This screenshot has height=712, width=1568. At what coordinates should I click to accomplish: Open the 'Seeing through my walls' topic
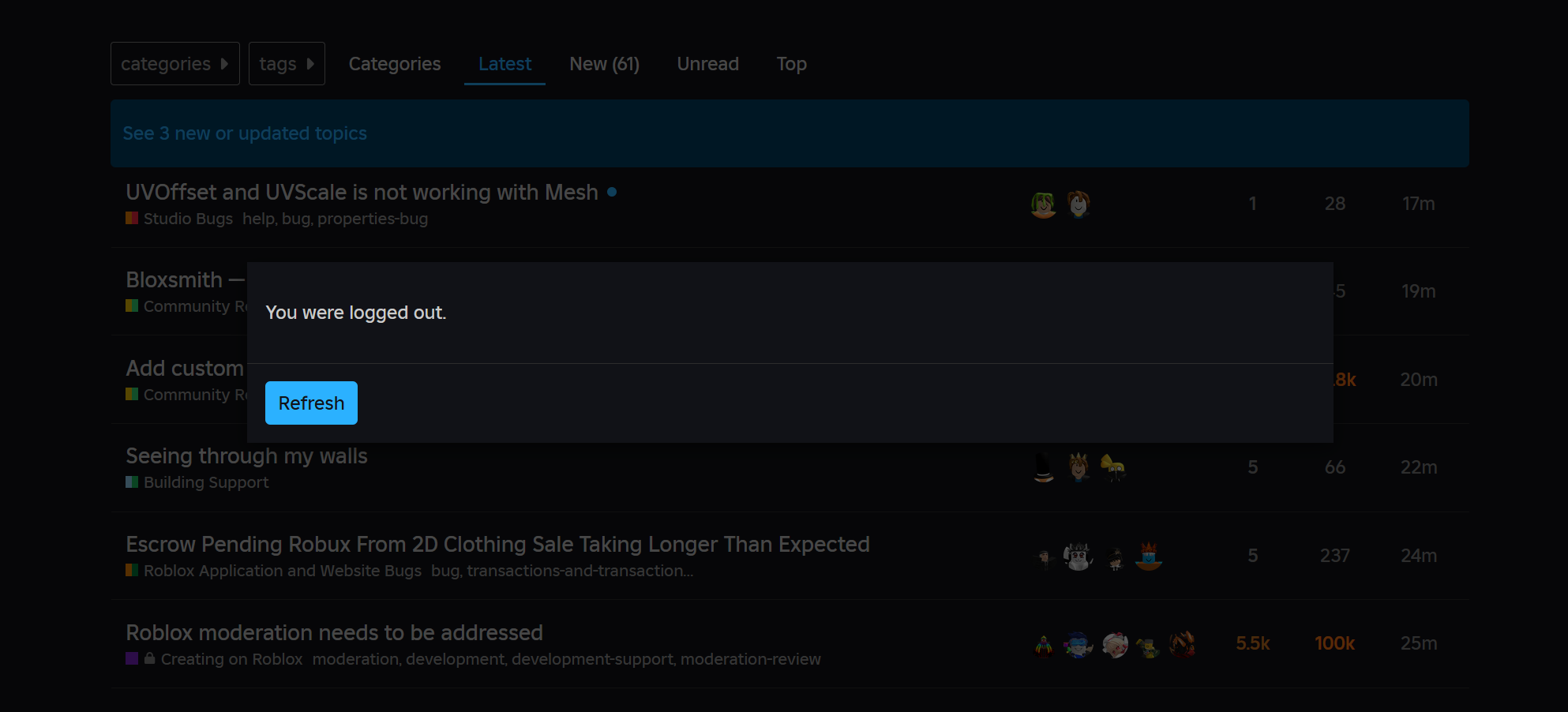click(246, 455)
